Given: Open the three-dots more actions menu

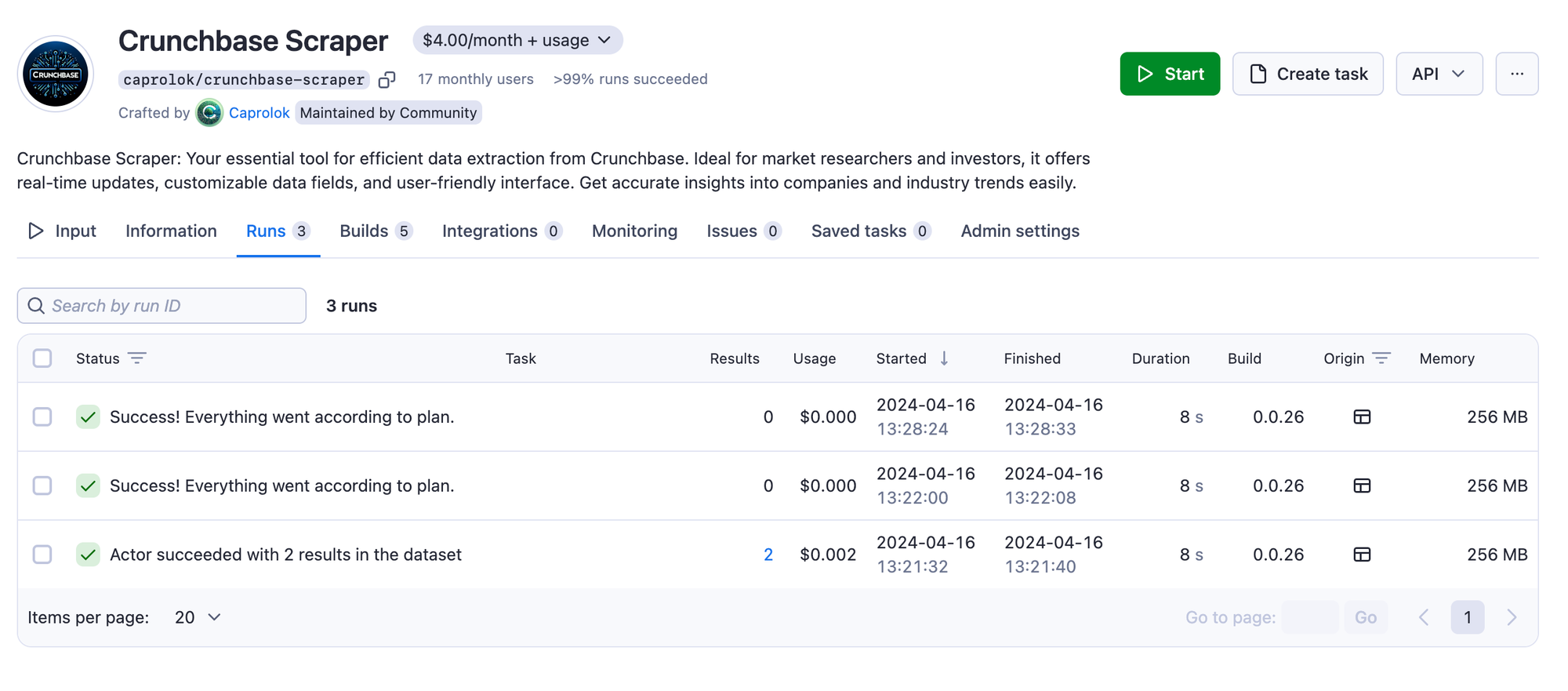Looking at the screenshot, I should pyautogui.click(x=1516, y=74).
